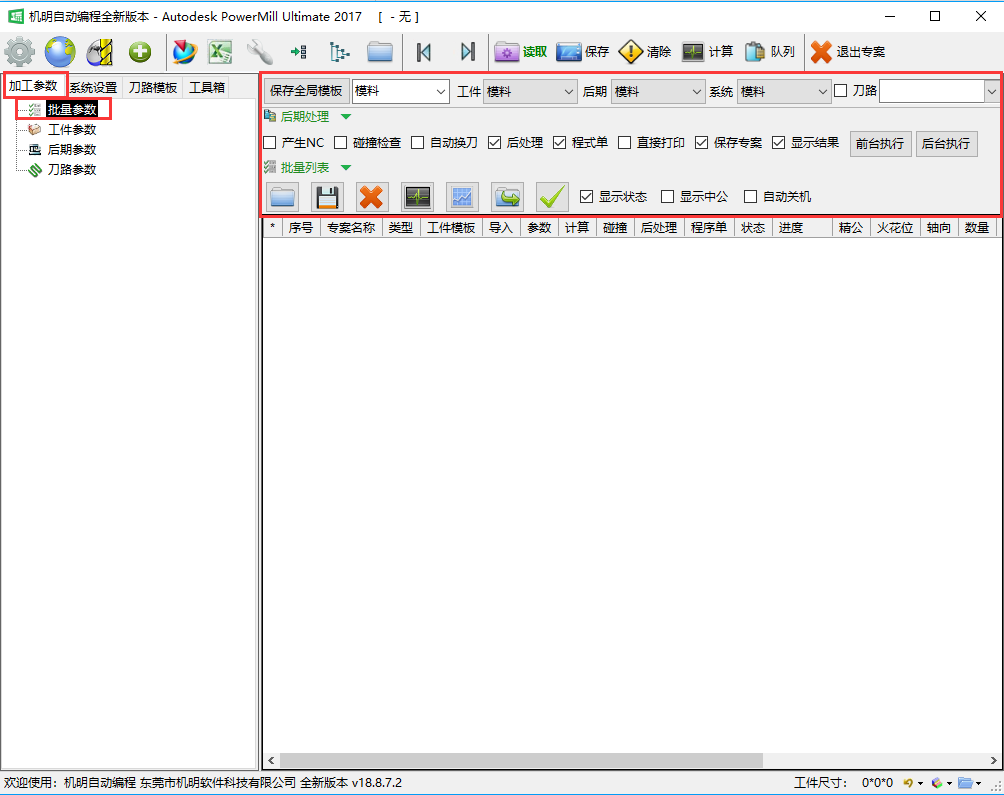The width and height of the screenshot is (1004, 795).
Task: Uncheck 显示结果 show results checkbox
Action: pos(779,143)
